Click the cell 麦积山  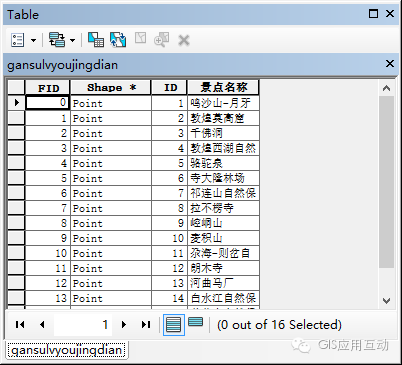click(223, 238)
